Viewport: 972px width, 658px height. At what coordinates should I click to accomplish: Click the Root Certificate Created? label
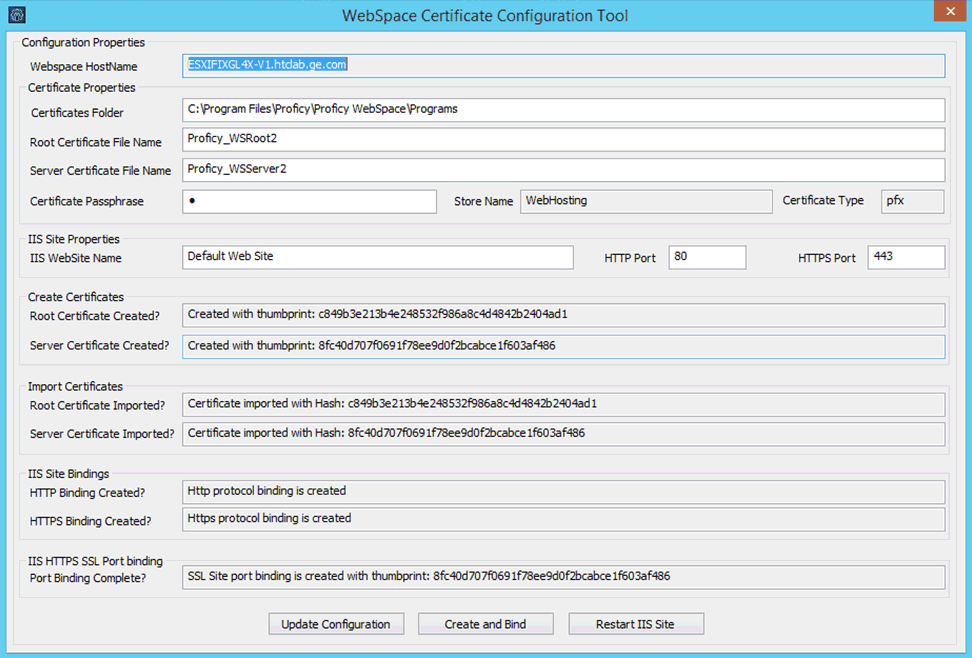(95, 316)
